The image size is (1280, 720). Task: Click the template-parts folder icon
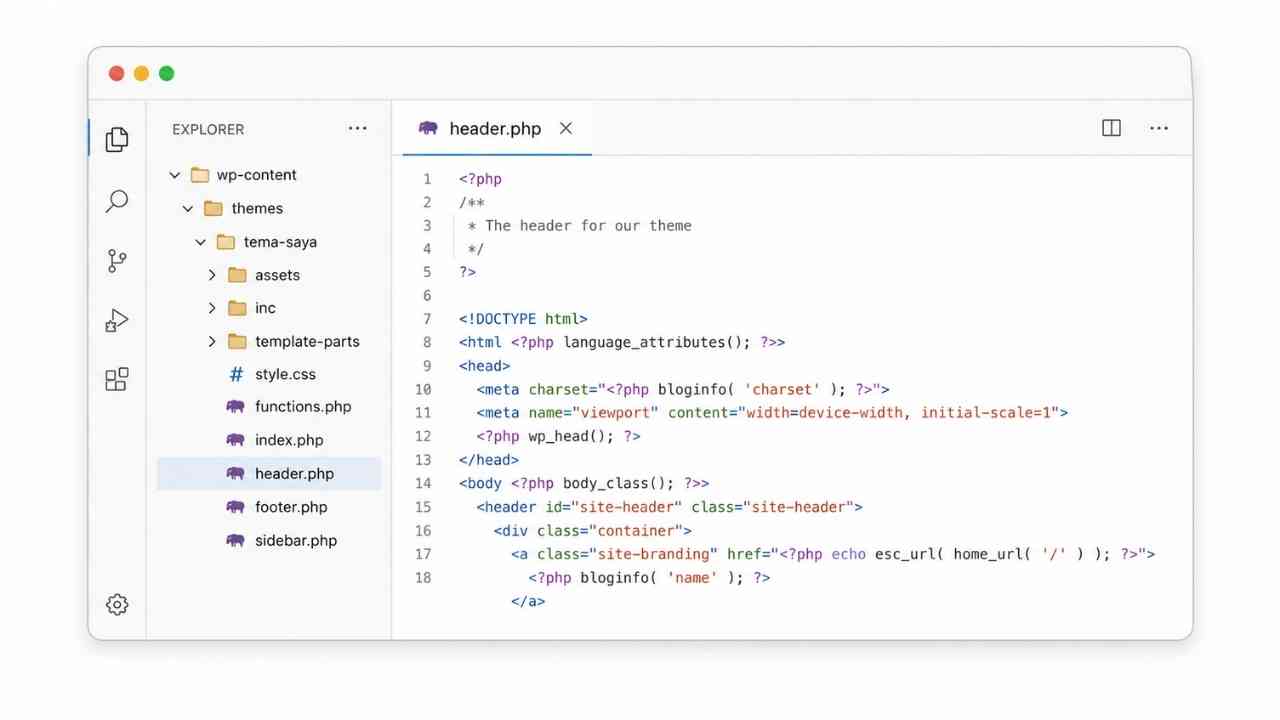coord(237,341)
